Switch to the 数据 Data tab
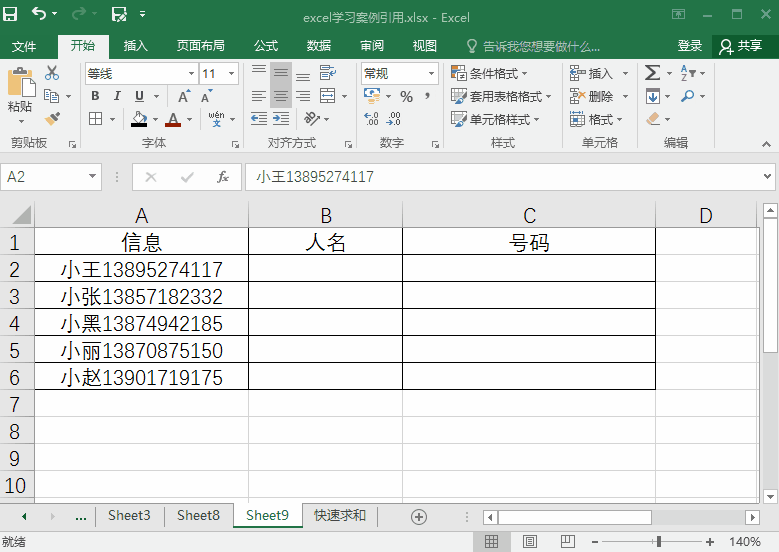The width and height of the screenshot is (779, 552). click(x=318, y=46)
